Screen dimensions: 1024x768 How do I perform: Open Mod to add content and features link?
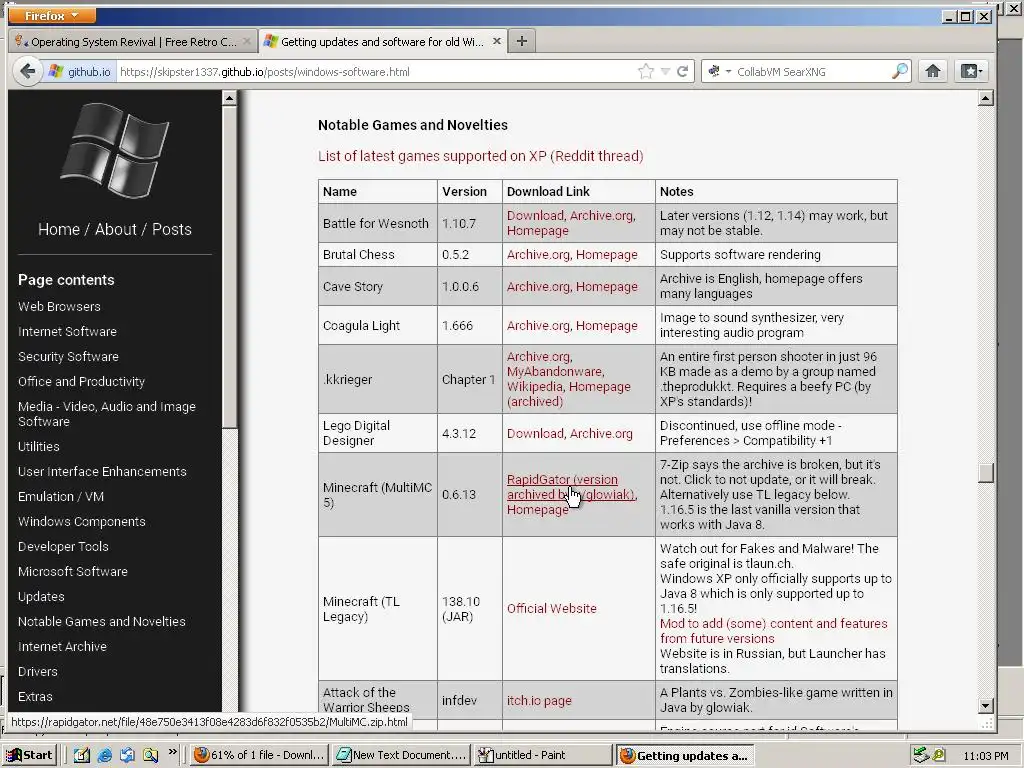tap(773, 631)
